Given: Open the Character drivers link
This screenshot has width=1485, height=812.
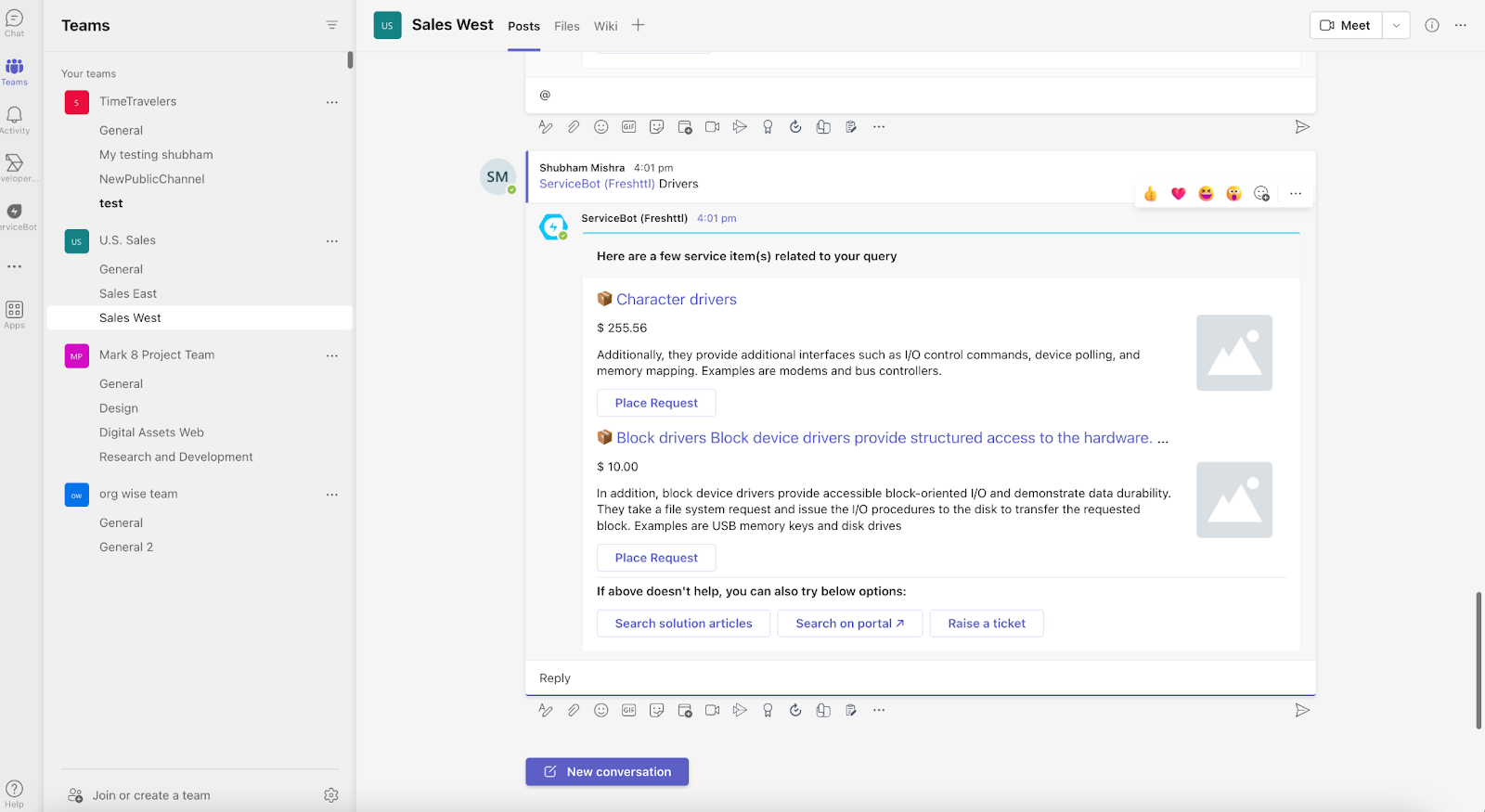Looking at the screenshot, I should click(x=677, y=300).
